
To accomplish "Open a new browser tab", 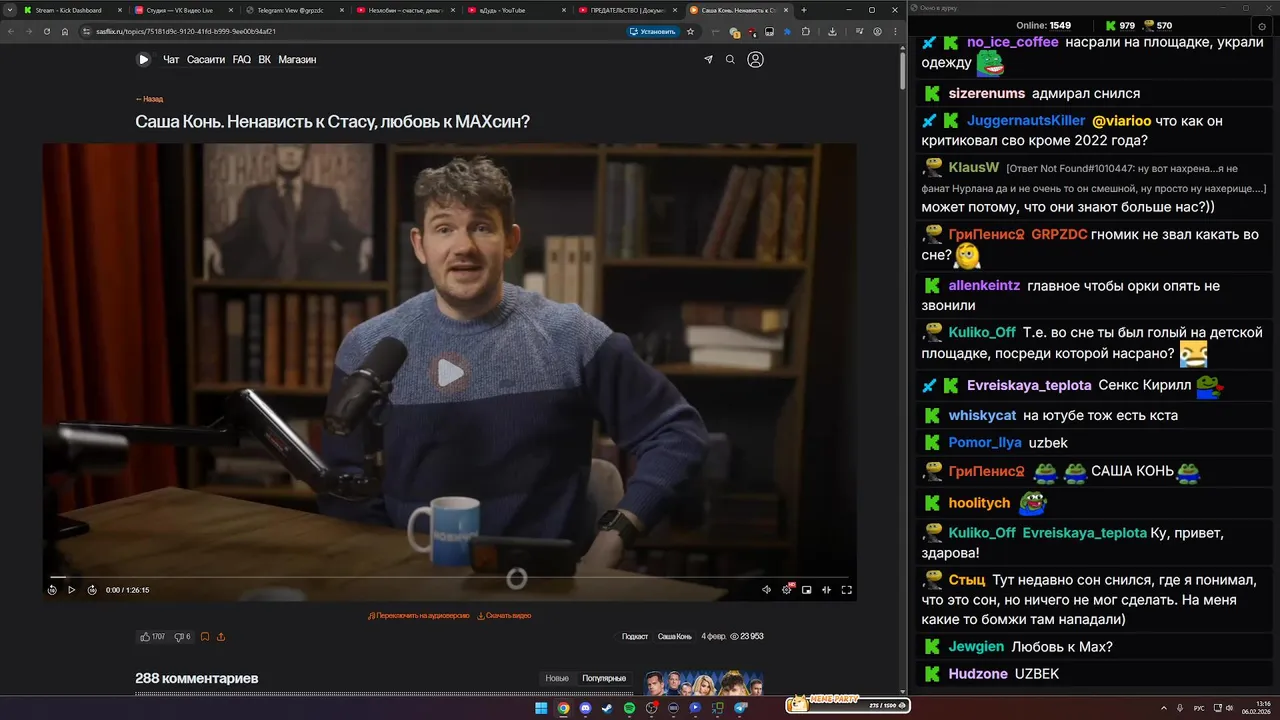I will tap(803, 10).
